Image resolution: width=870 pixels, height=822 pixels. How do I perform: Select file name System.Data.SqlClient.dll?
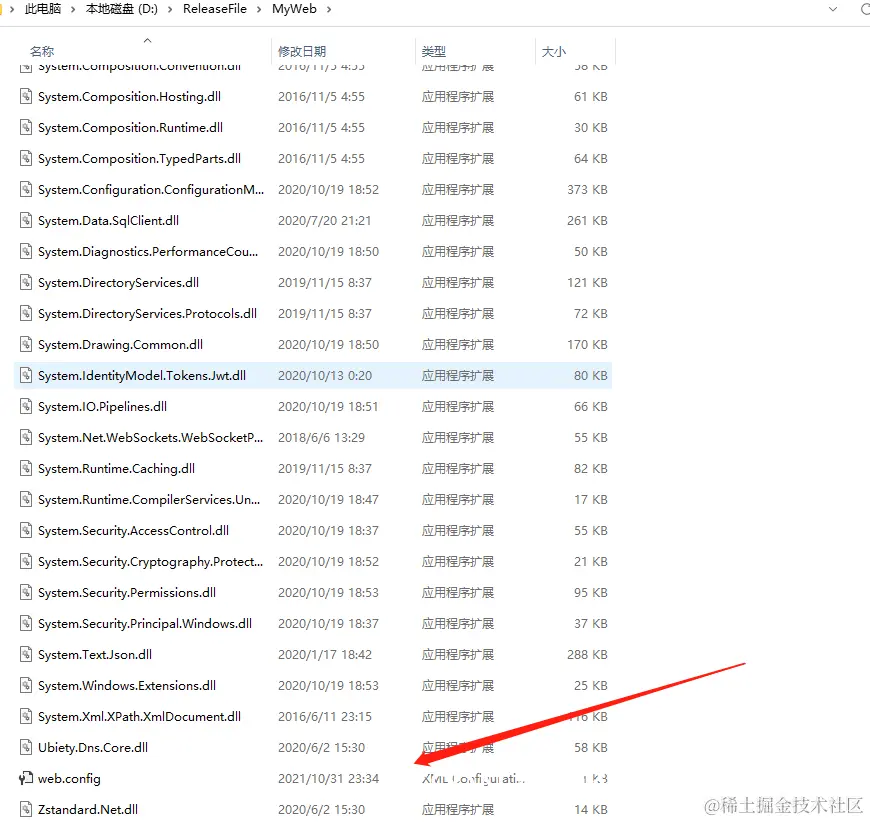(x=108, y=221)
